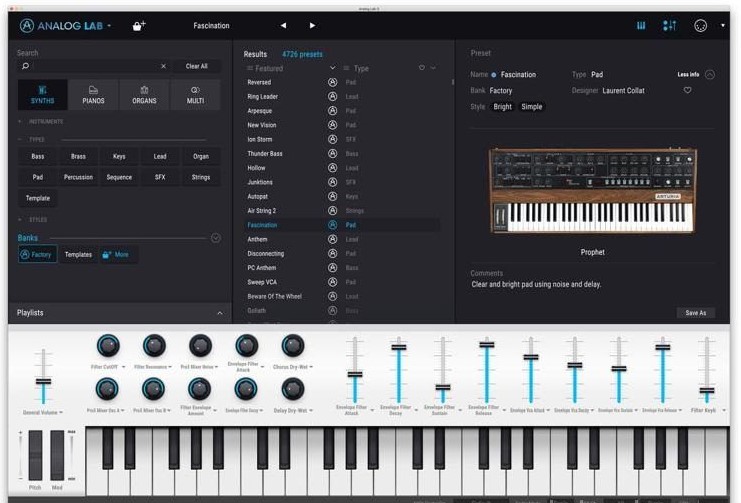Select the Pianos category tab
Screen dimensions: 741x503
[x=94, y=95]
